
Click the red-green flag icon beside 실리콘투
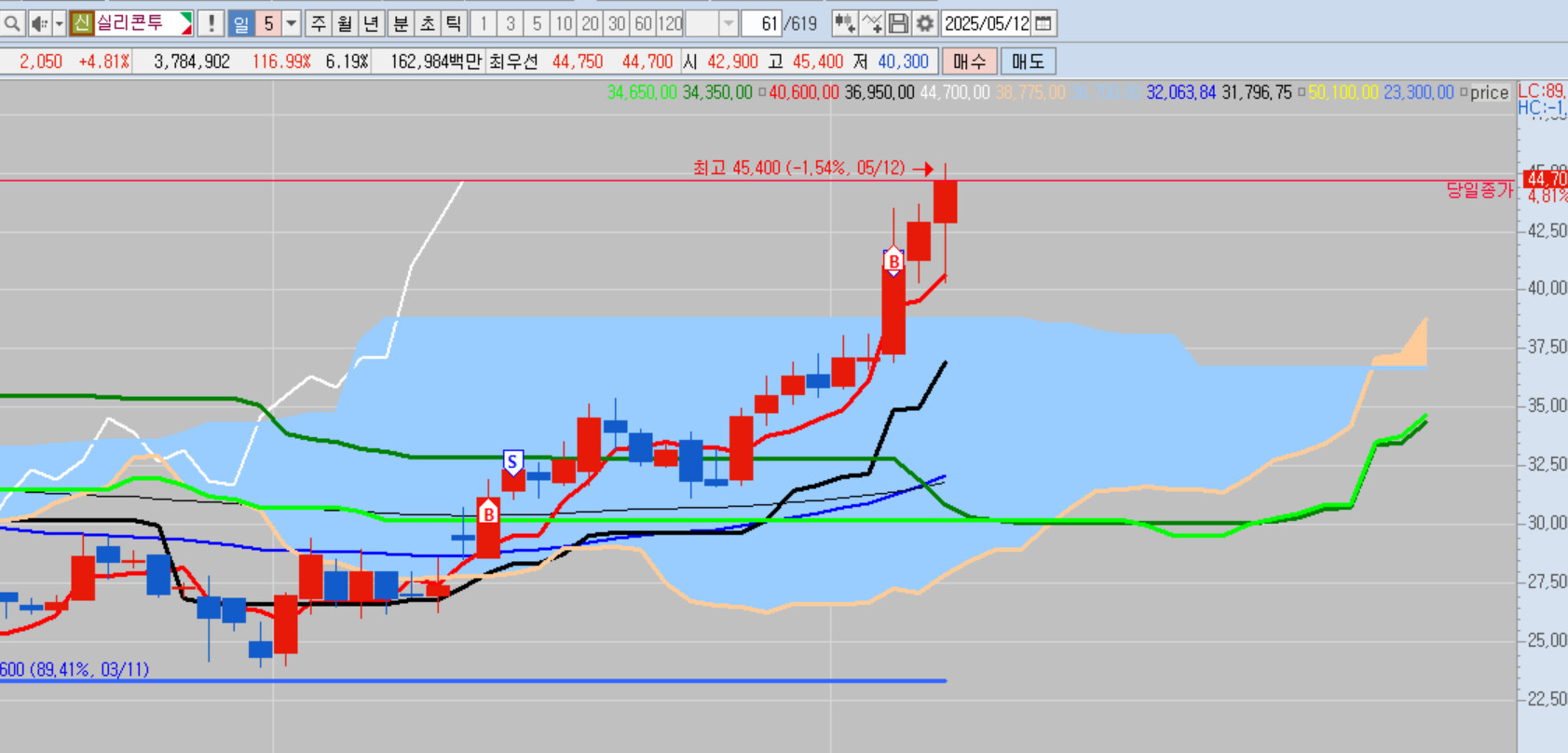coord(185,23)
